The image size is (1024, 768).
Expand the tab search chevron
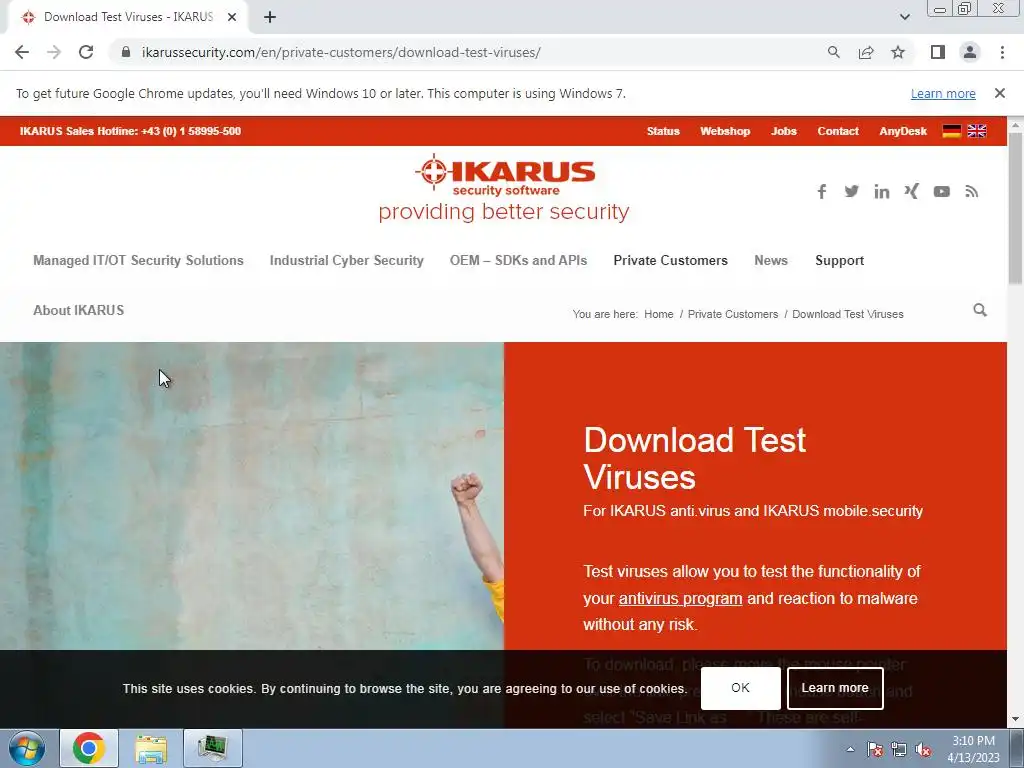[904, 17]
